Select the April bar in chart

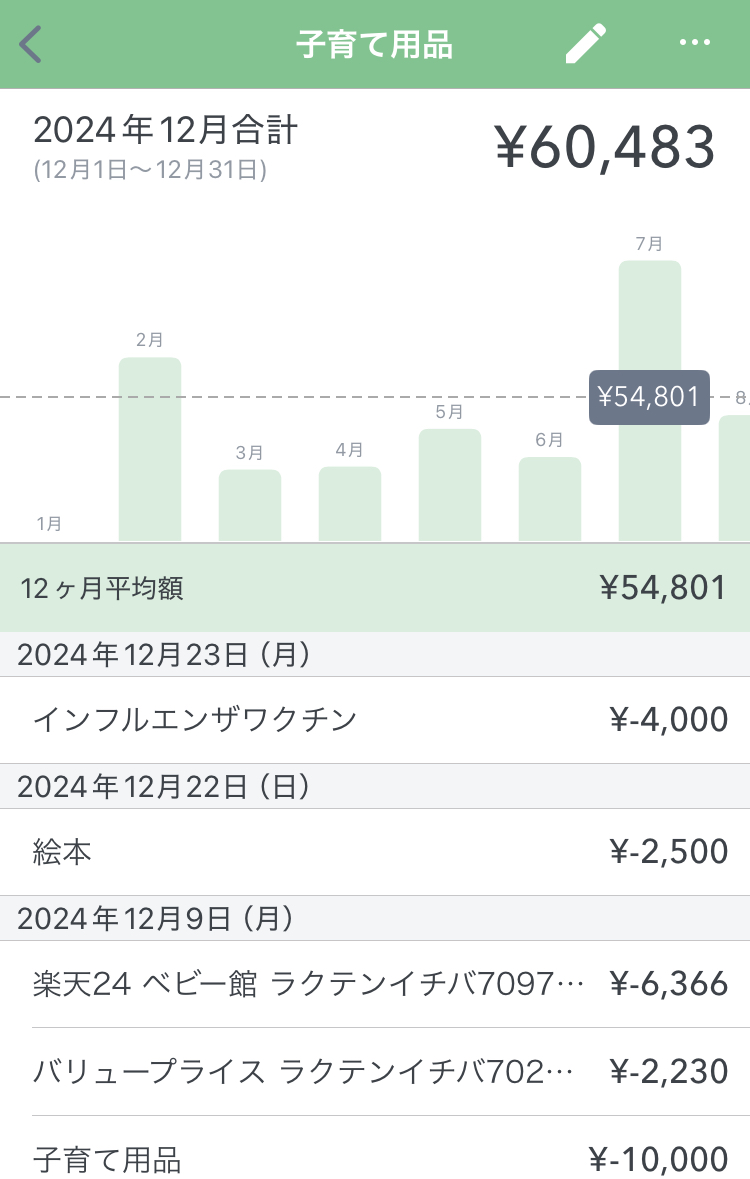[350, 504]
